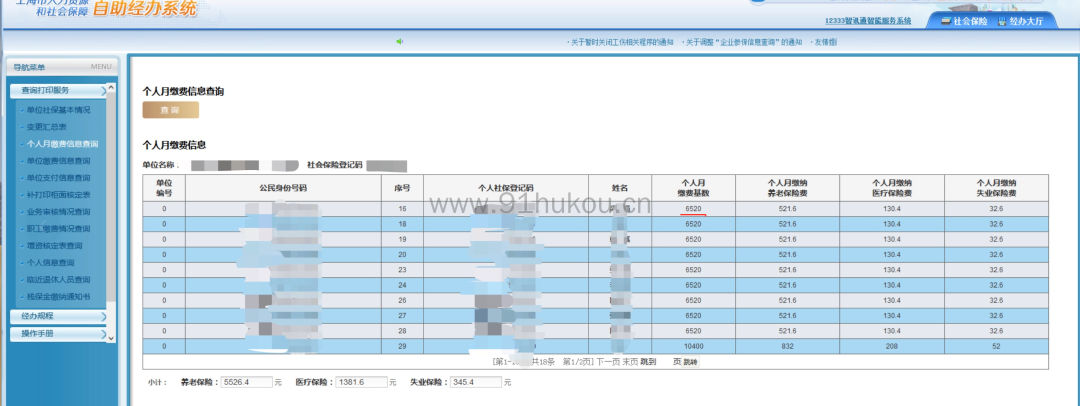Open the 关于暂时关闭工伤相关程序的通知 notice
1080x406 pixels.
point(620,42)
